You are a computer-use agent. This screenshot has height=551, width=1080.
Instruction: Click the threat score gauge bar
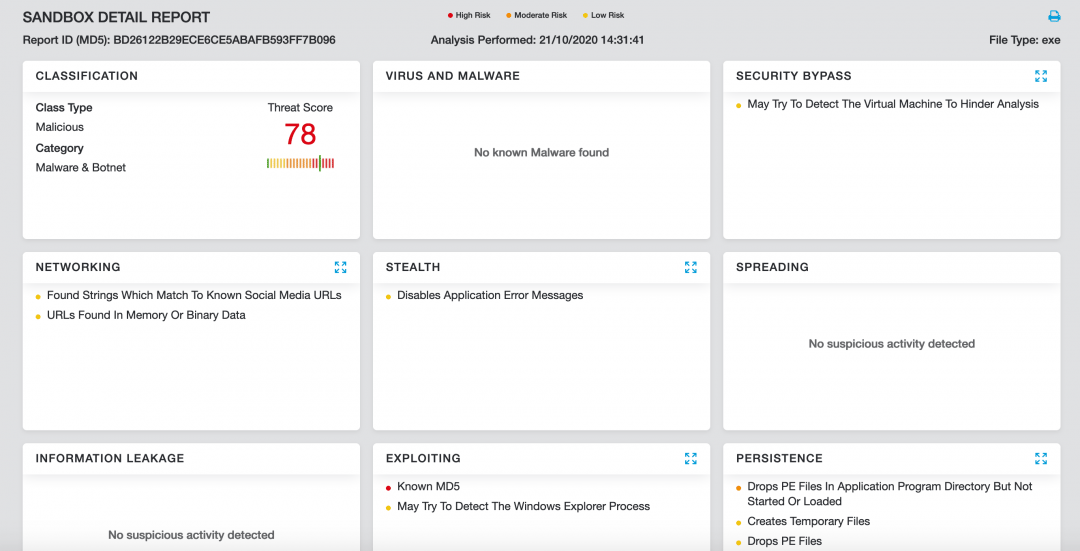(x=300, y=163)
